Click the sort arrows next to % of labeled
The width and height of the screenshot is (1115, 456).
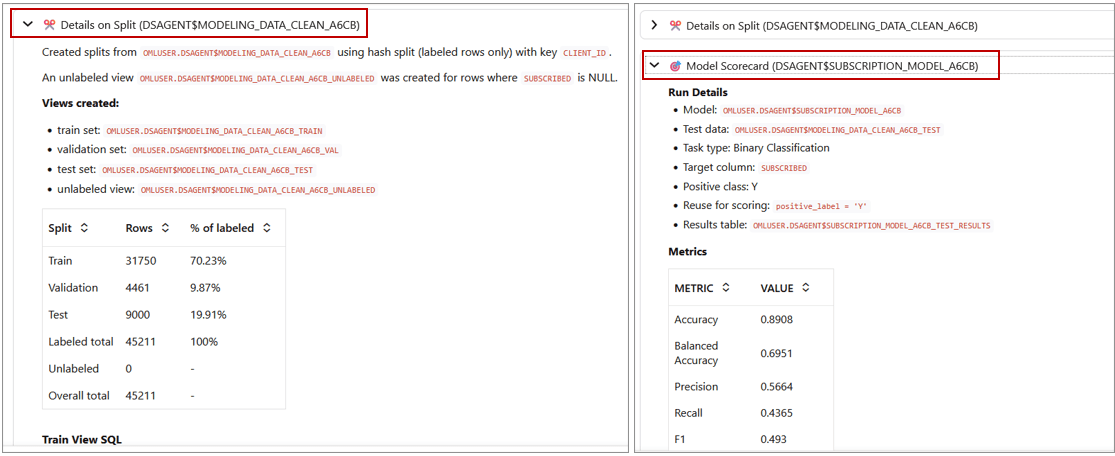tap(267, 228)
